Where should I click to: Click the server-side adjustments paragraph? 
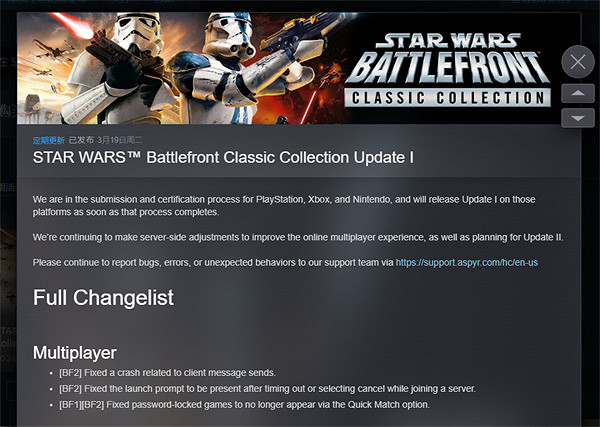(x=298, y=237)
